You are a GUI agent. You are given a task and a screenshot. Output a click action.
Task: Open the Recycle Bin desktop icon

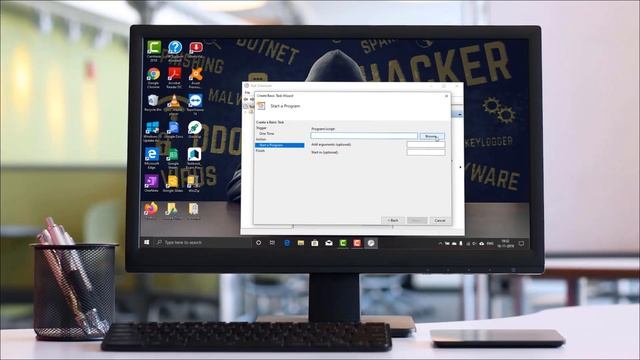coord(153,103)
